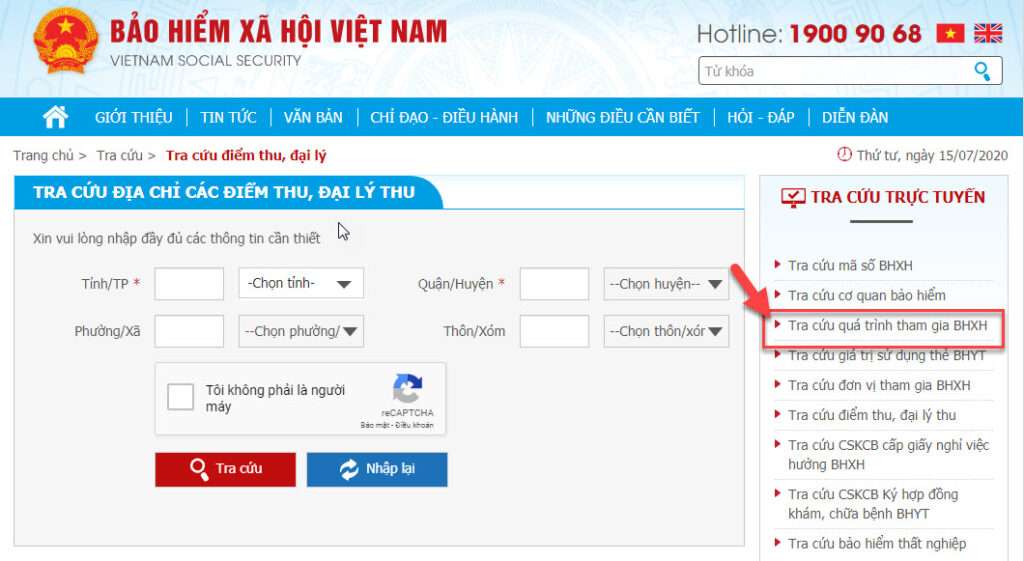Open 'Tra cứu quá trình tham gia BHXH' link
The width and height of the screenshot is (1024, 561).
(887, 325)
